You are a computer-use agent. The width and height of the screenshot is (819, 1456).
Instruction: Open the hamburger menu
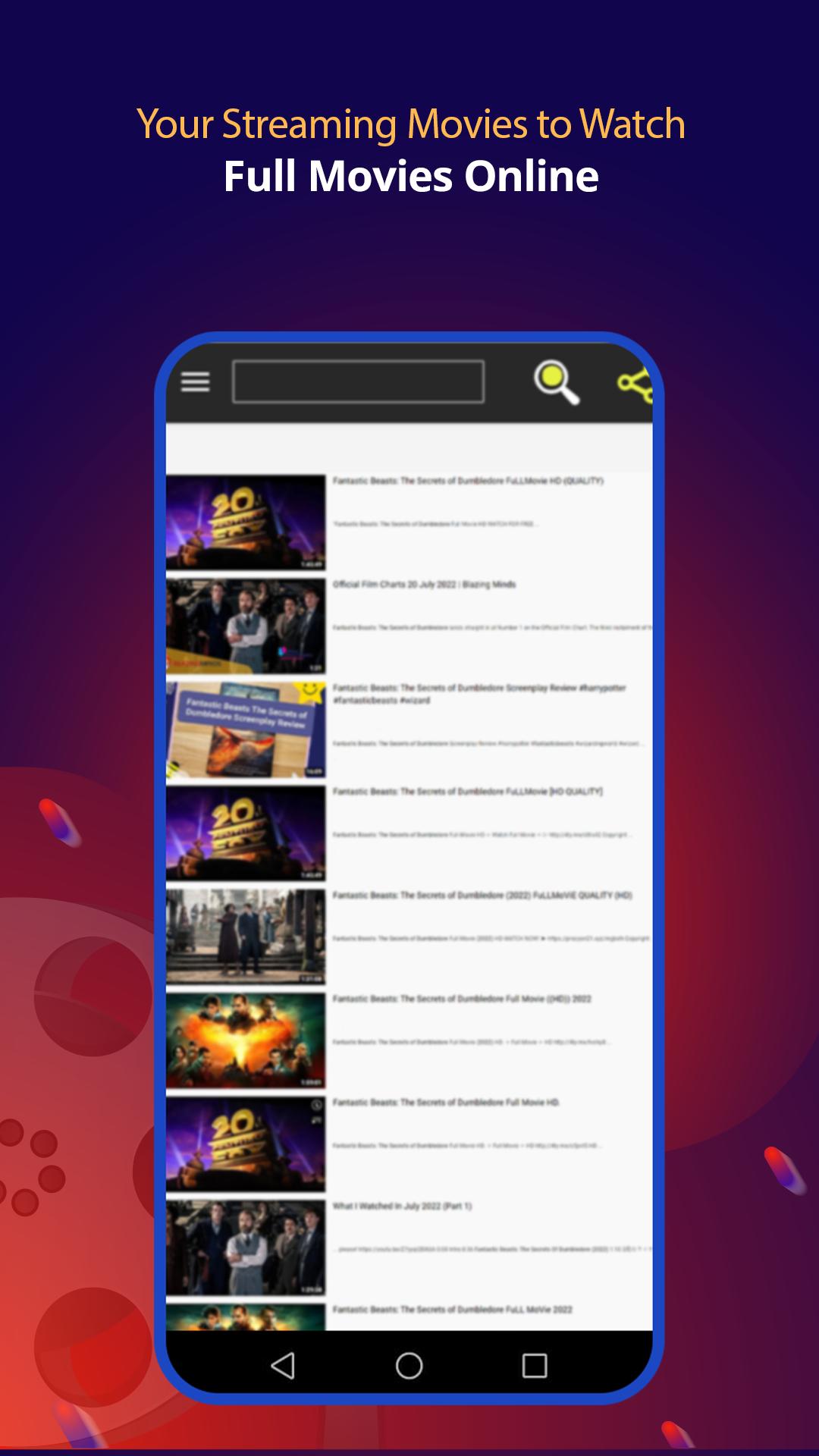pyautogui.click(x=195, y=381)
